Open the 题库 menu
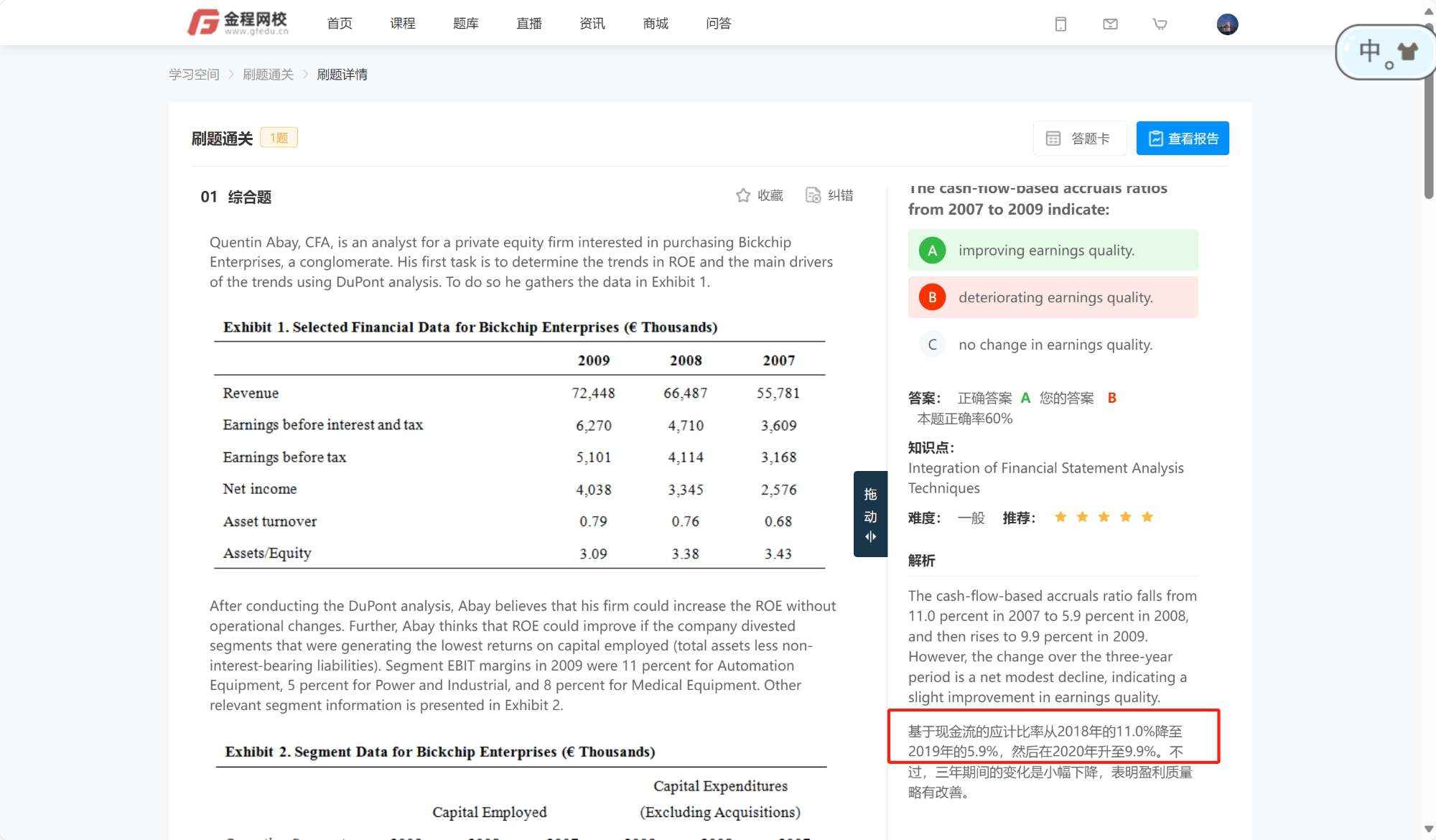The height and width of the screenshot is (840, 1436). point(465,24)
